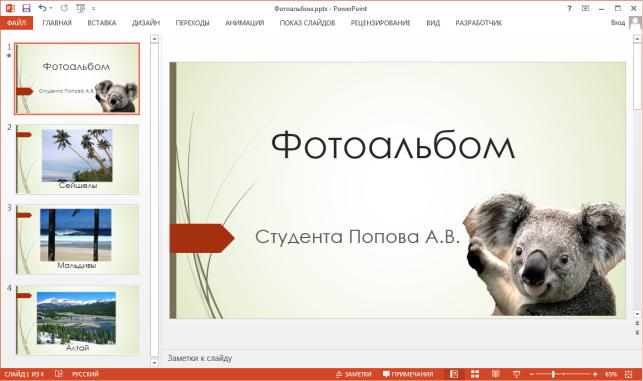Switch to the ПОКАЗ СЛАЙДОВ ribbon tab
The image size is (643, 381).
(308, 23)
